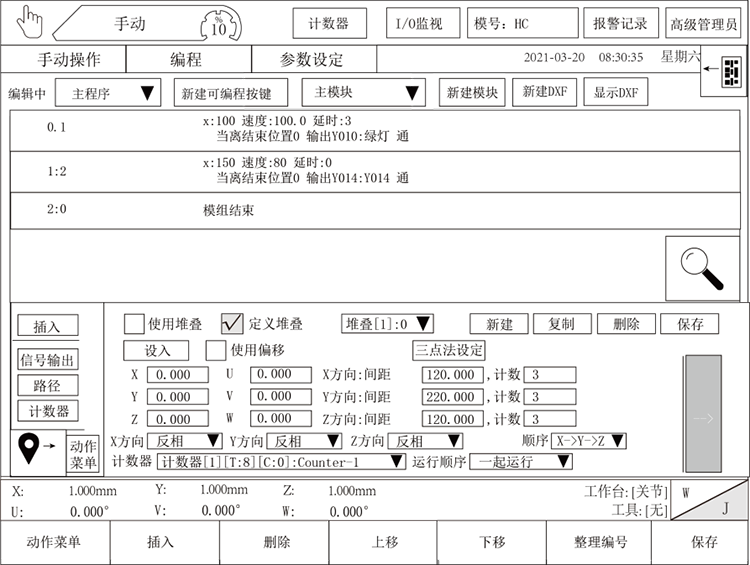Enable the 使用堆叠 checkbox
This screenshot has height=565, width=750.
coord(134,324)
